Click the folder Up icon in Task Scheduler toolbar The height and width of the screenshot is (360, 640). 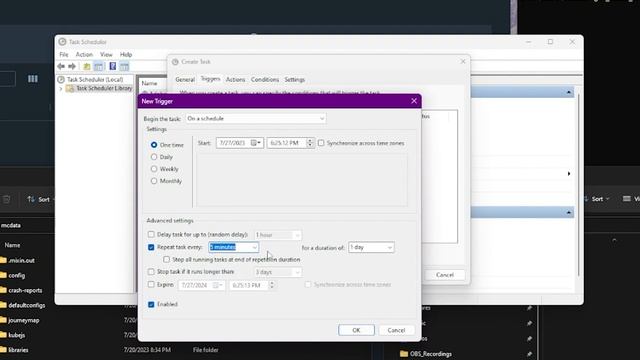point(87,66)
